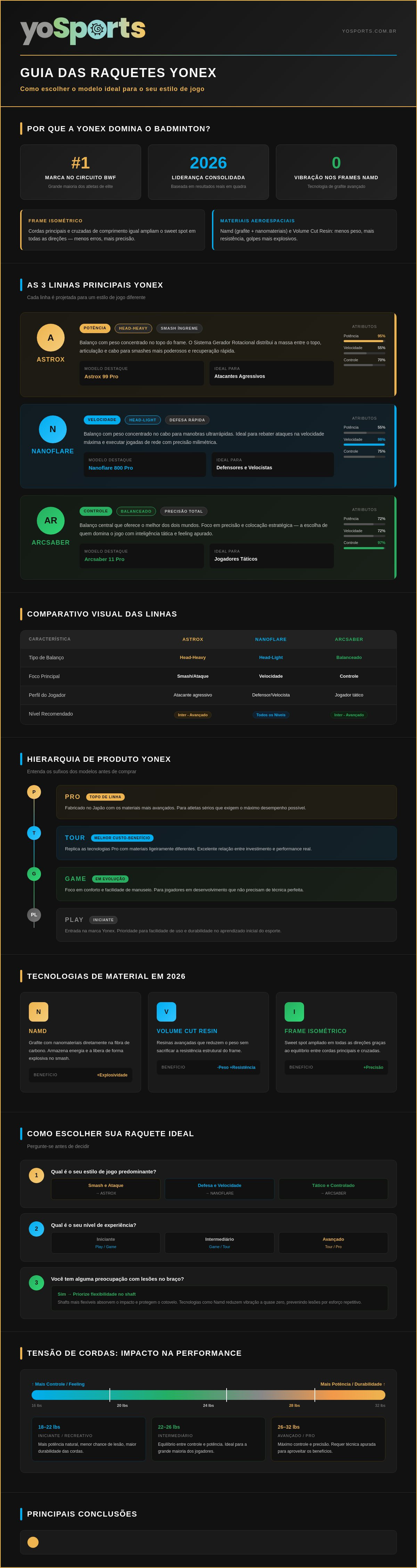Click the Astrox 99 Pro model box
417x1568 pixels.
pyautogui.click(x=141, y=373)
